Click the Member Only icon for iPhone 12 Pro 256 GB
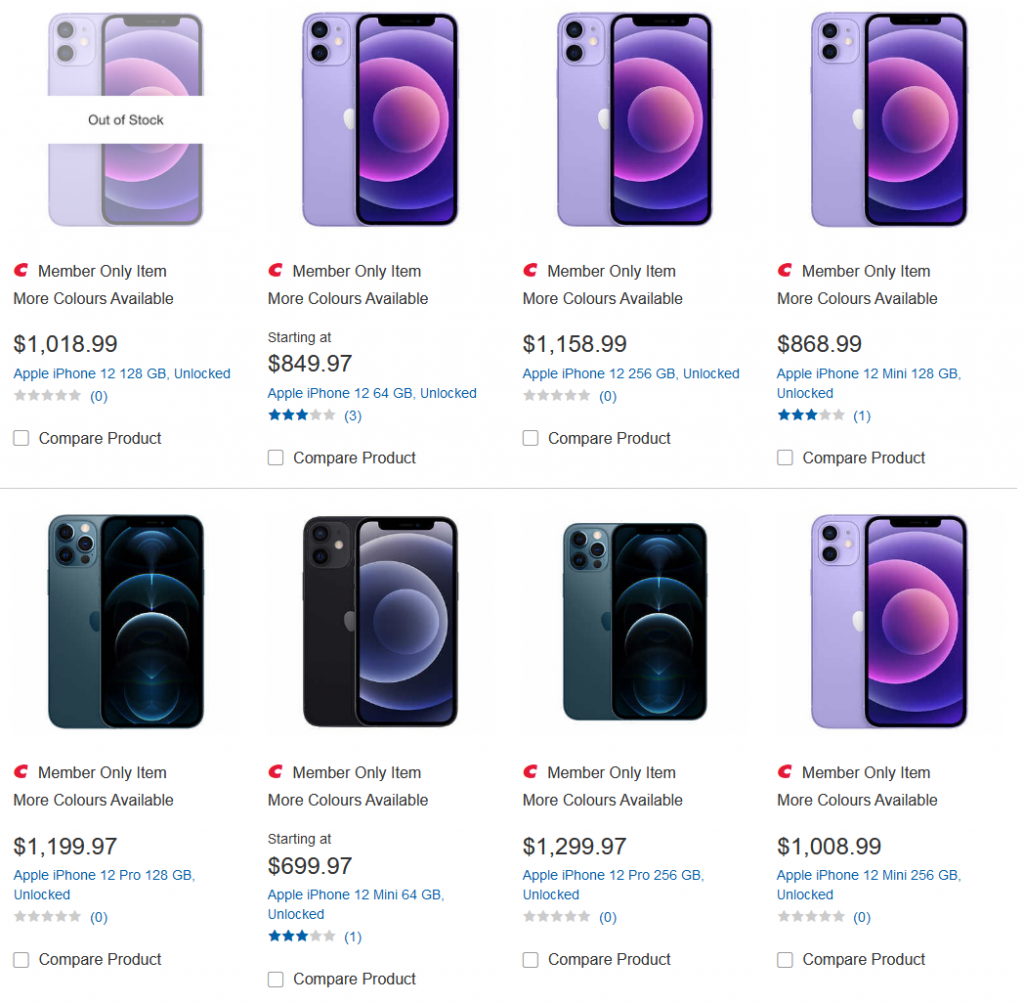This screenshot has height=1003, width=1024. [x=529, y=772]
